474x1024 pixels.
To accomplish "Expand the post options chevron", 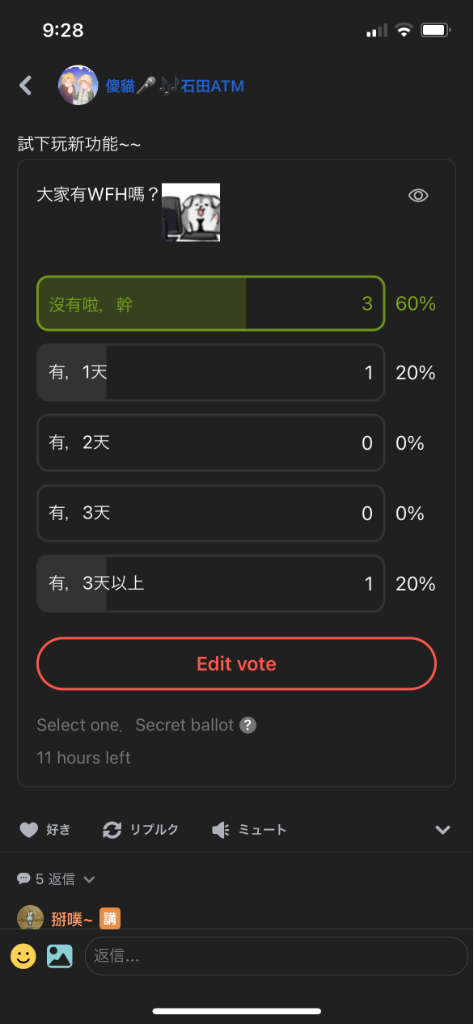I will [443, 830].
